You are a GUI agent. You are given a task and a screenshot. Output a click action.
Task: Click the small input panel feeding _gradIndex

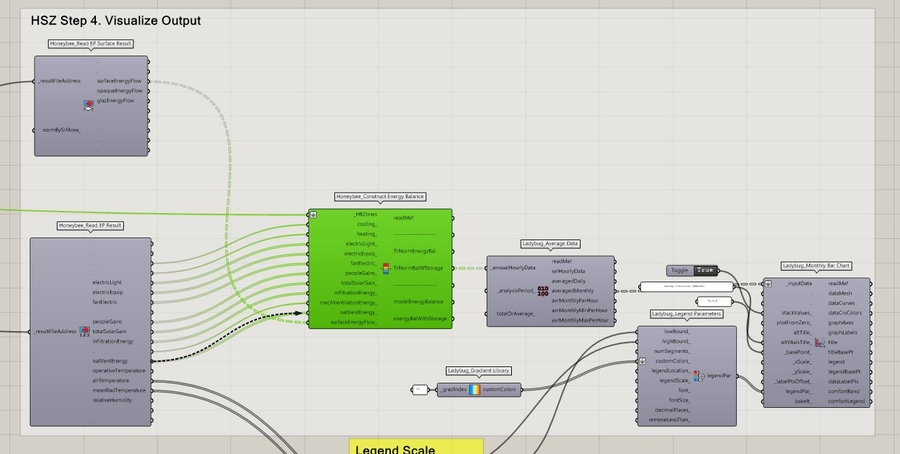tap(420, 389)
